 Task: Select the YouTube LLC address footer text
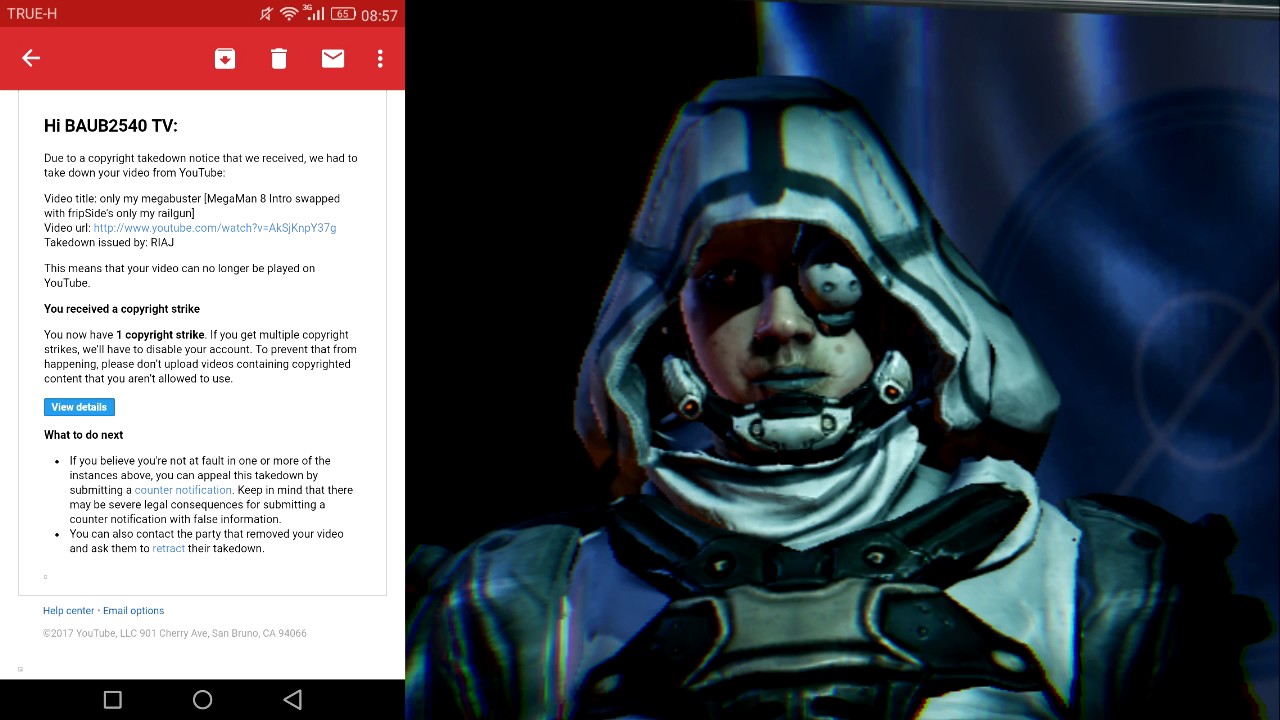click(x=175, y=633)
